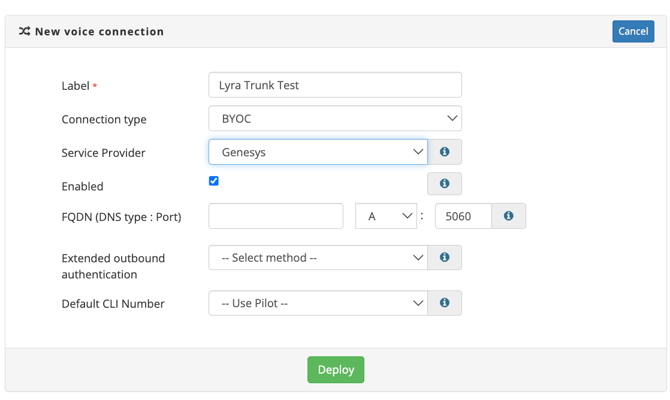Screen dimensions: 670x400
Task: Open the DNS type dropdown set to A
Action: (386, 216)
